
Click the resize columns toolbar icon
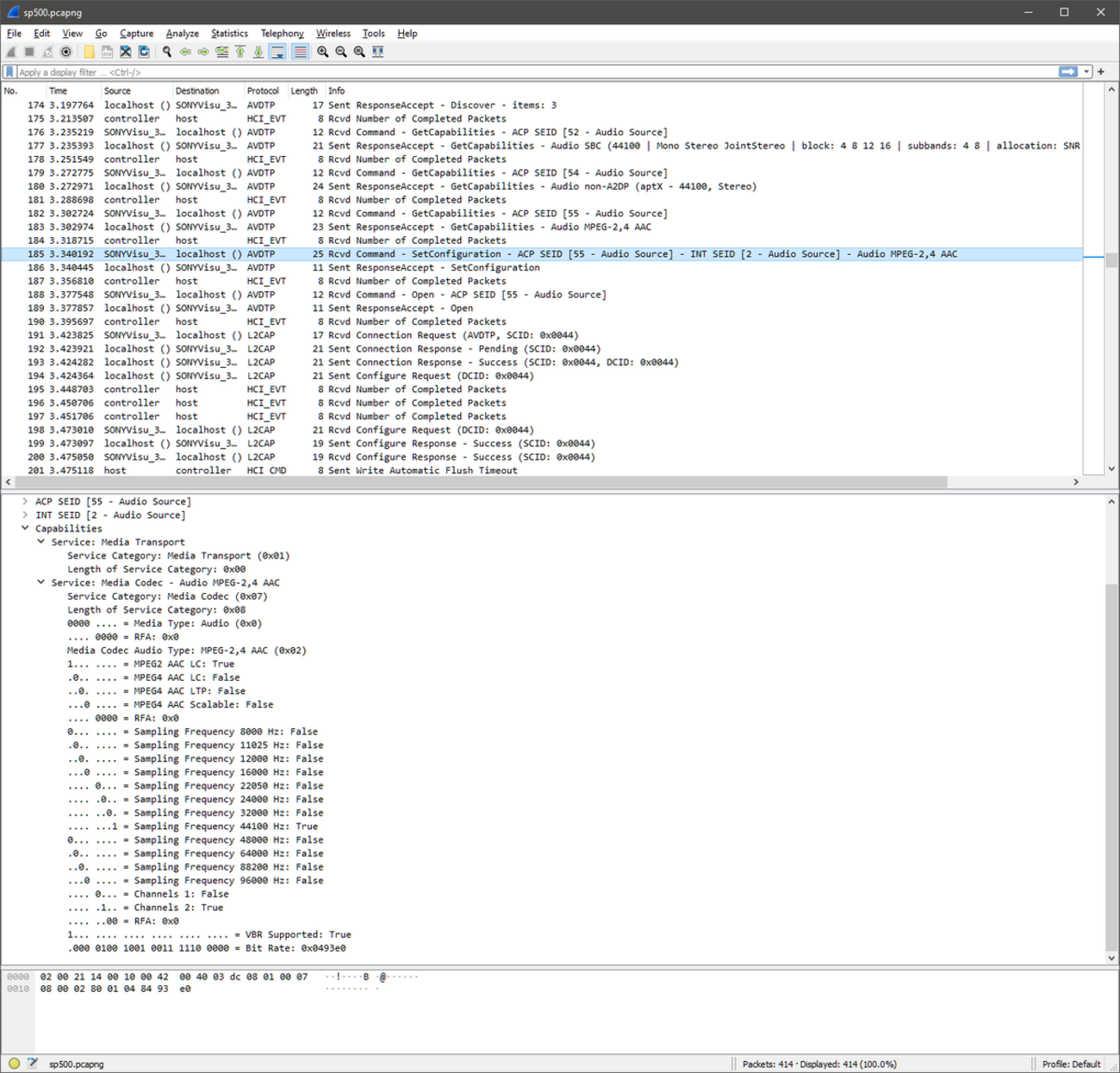(x=378, y=52)
